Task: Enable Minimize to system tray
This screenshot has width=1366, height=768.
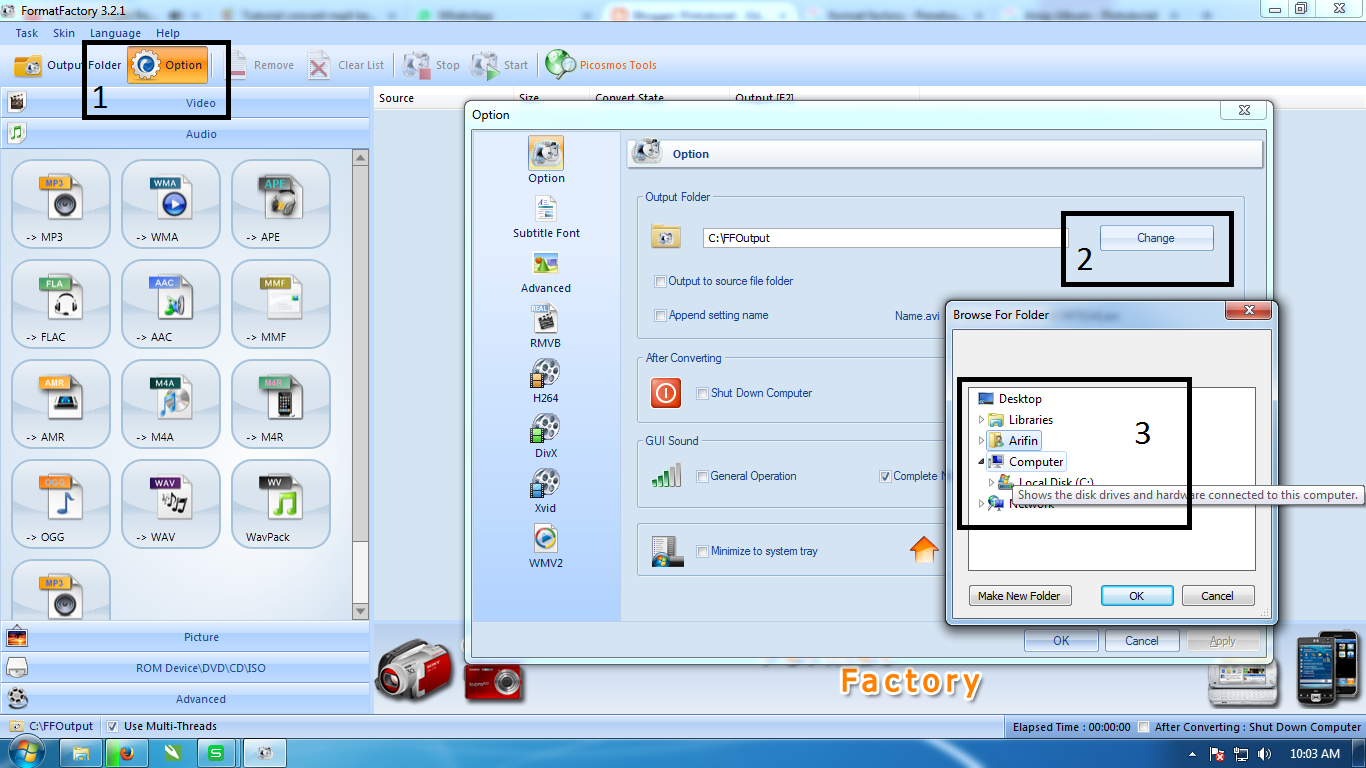Action: [702, 551]
